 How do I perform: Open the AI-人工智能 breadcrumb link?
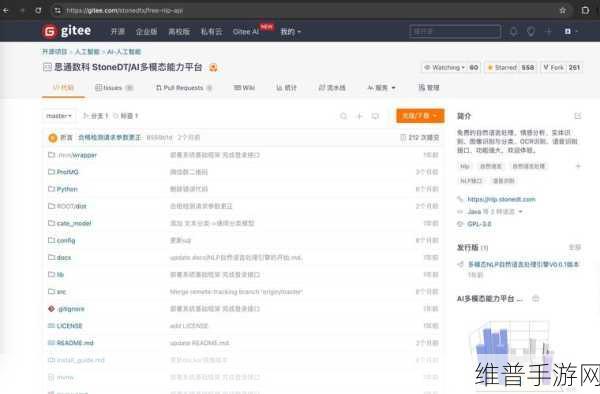click(124, 52)
